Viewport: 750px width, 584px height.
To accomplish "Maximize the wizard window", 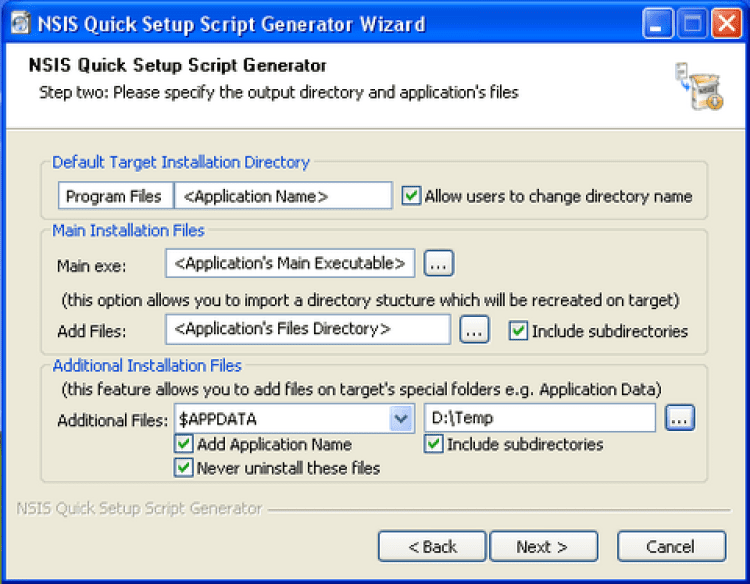I will (692, 23).
